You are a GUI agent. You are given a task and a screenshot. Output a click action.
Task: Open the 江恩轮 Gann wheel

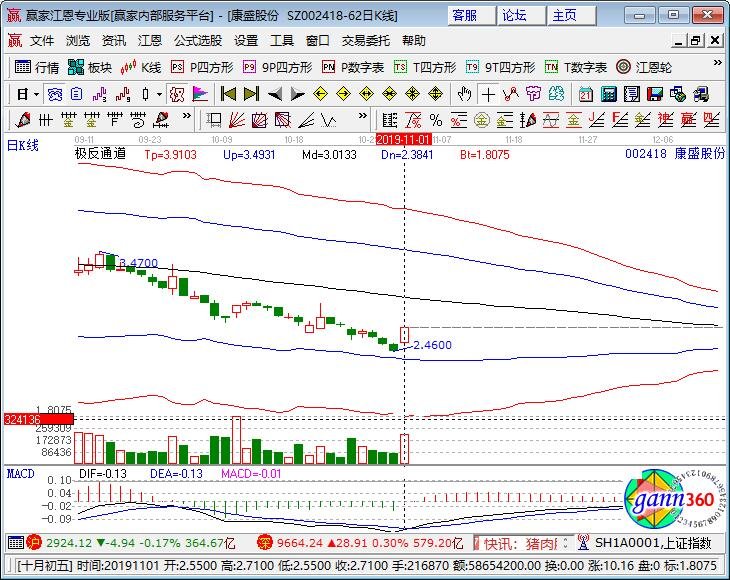tap(643, 67)
